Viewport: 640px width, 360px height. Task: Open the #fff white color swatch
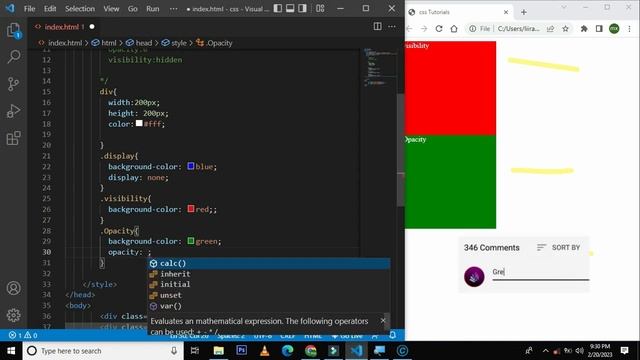pyautogui.click(x=139, y=123)
